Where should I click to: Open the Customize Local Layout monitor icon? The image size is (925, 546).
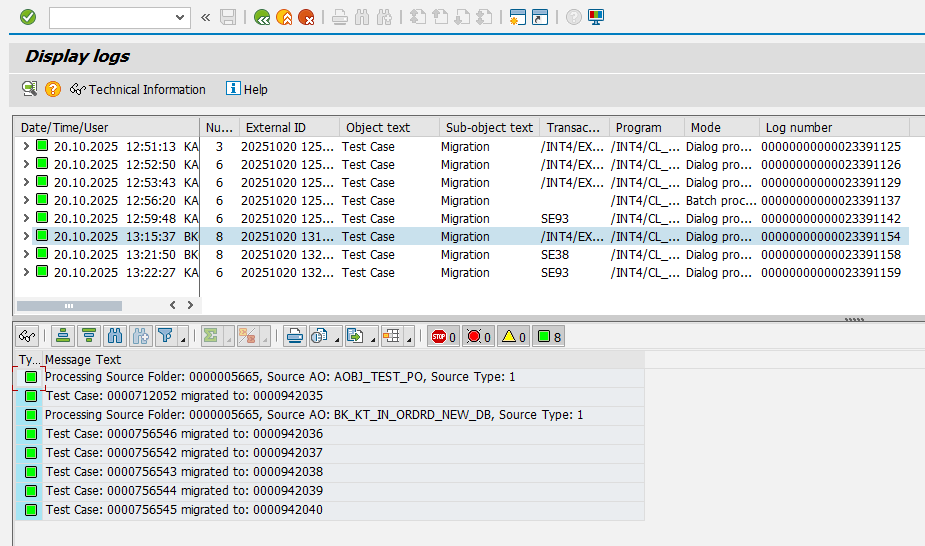coord(596,17)
